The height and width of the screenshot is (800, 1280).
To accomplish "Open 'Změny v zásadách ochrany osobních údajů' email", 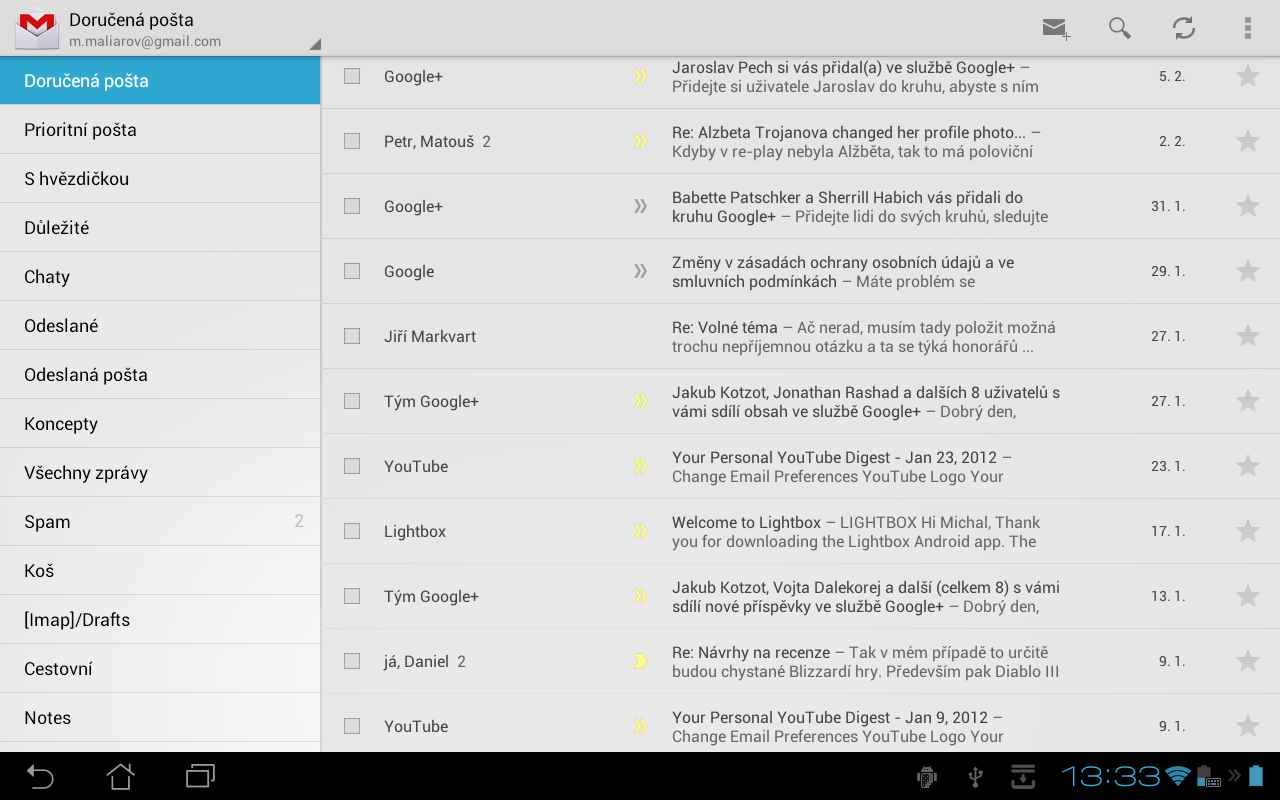I will (x=800, y=271).
